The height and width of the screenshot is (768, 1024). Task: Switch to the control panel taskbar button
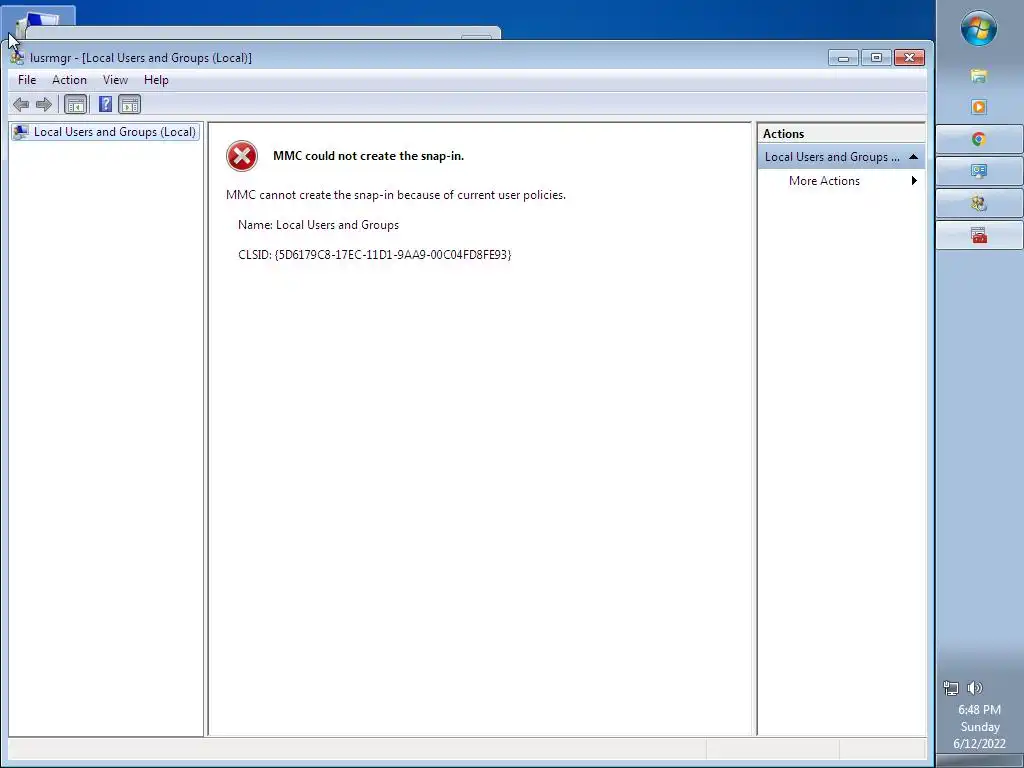979,171
